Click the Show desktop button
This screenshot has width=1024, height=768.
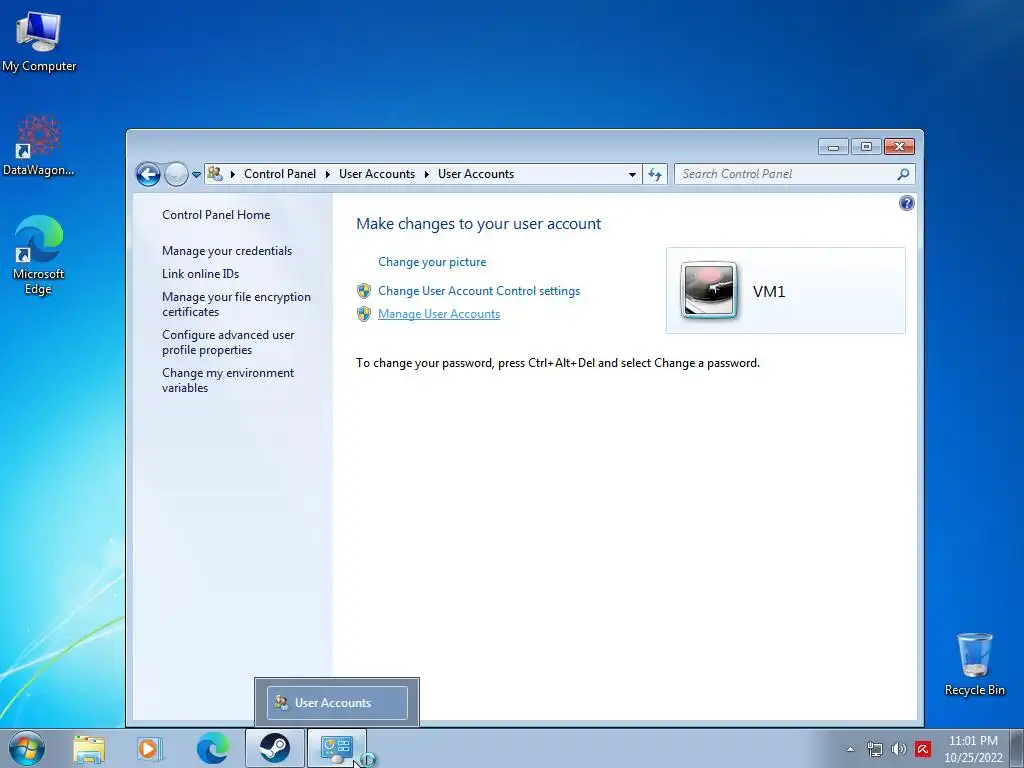pos(1017,748)
